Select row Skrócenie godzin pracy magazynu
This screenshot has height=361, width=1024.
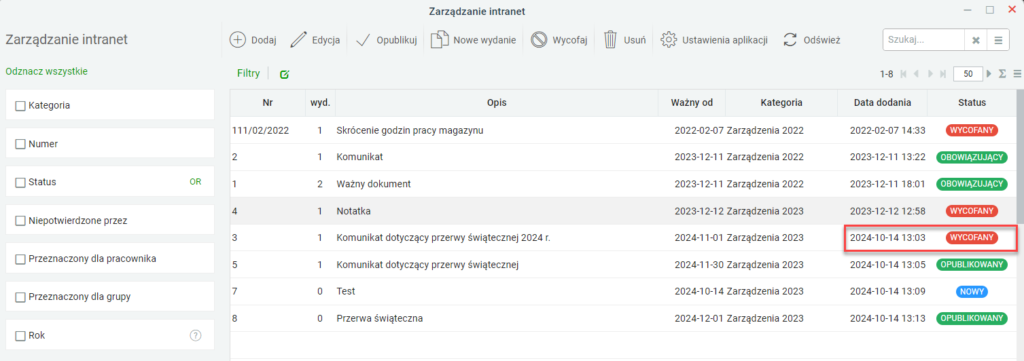click(x=624, y=130)
